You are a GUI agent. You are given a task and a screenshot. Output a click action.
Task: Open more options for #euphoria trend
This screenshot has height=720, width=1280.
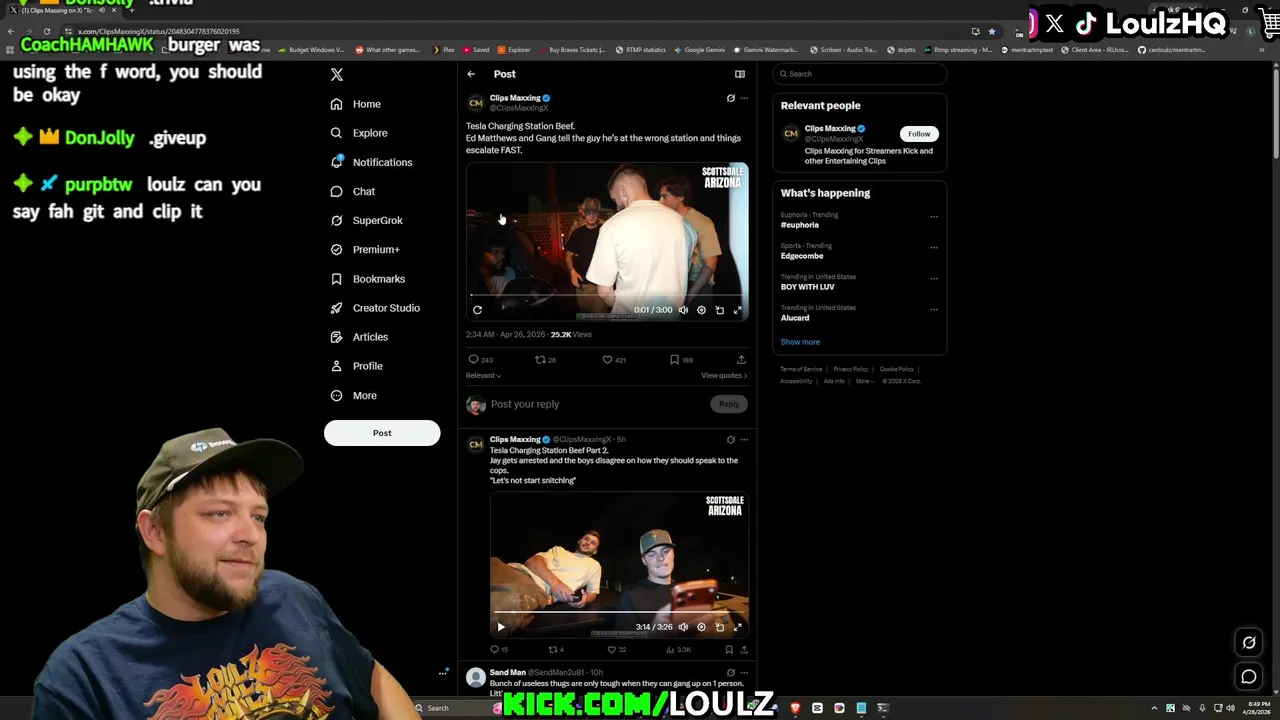[934, 216]
